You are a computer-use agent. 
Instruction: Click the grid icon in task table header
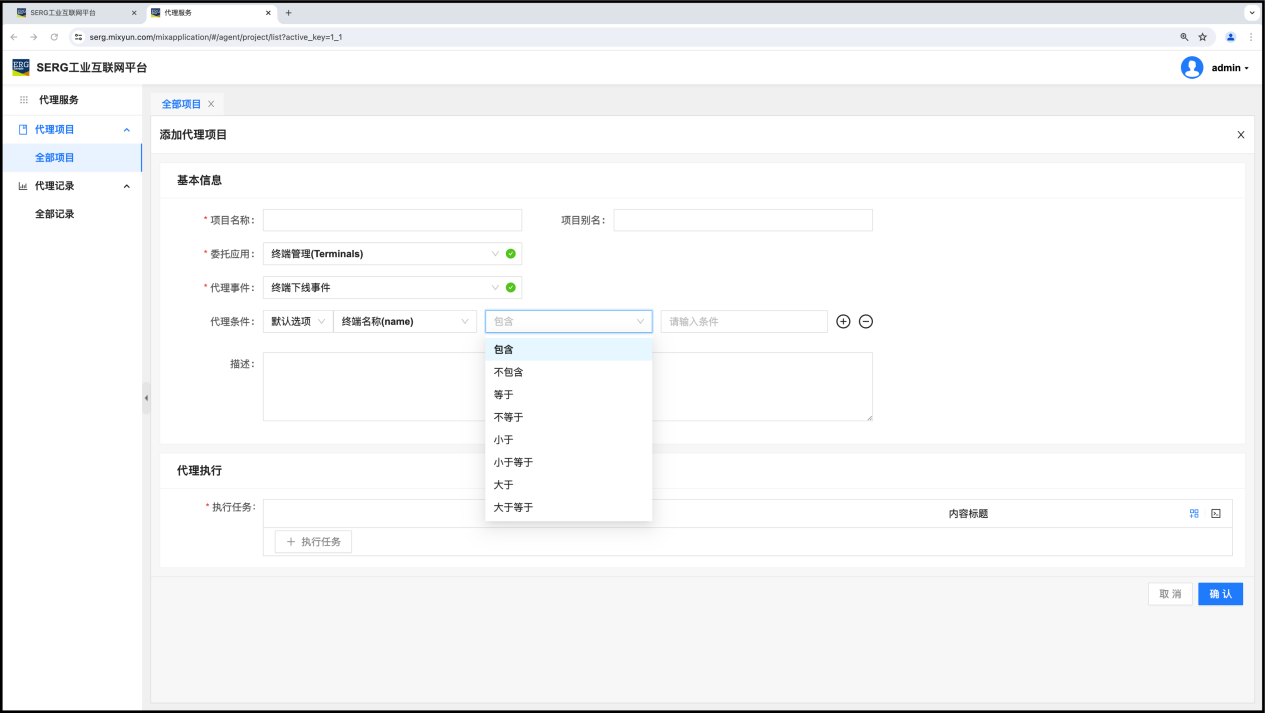coord(1194,513)
